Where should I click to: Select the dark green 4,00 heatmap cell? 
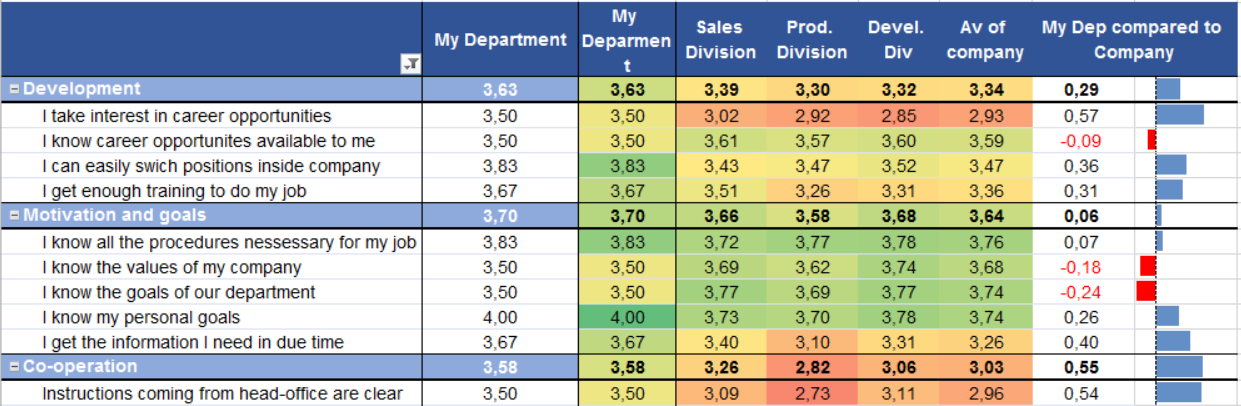(x=627, y=317)
